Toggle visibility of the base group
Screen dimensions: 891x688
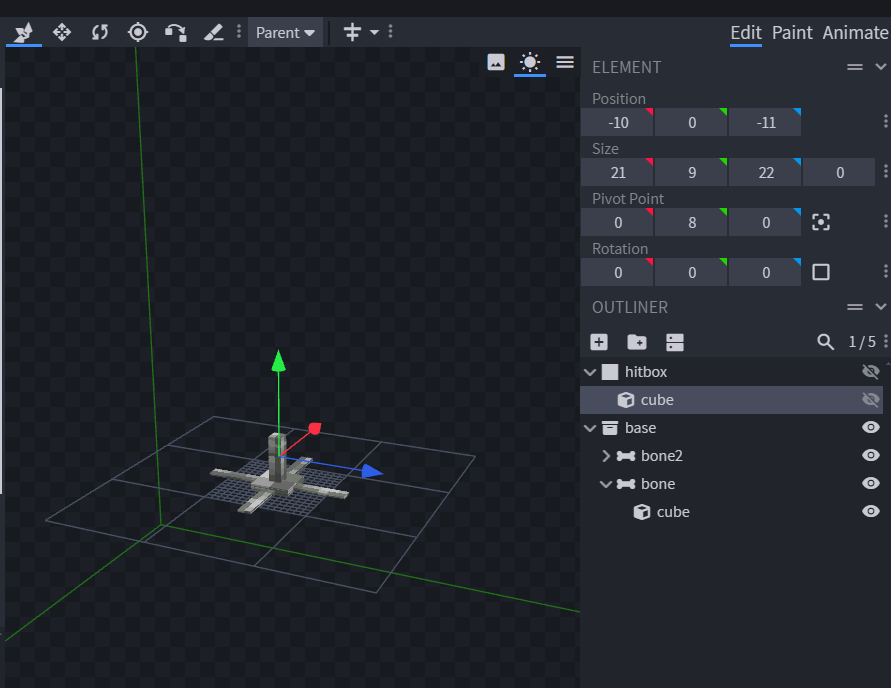(871, 428)
